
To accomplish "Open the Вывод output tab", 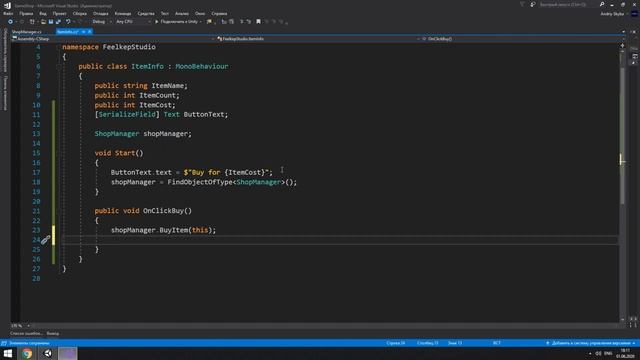I will point(53,333).
